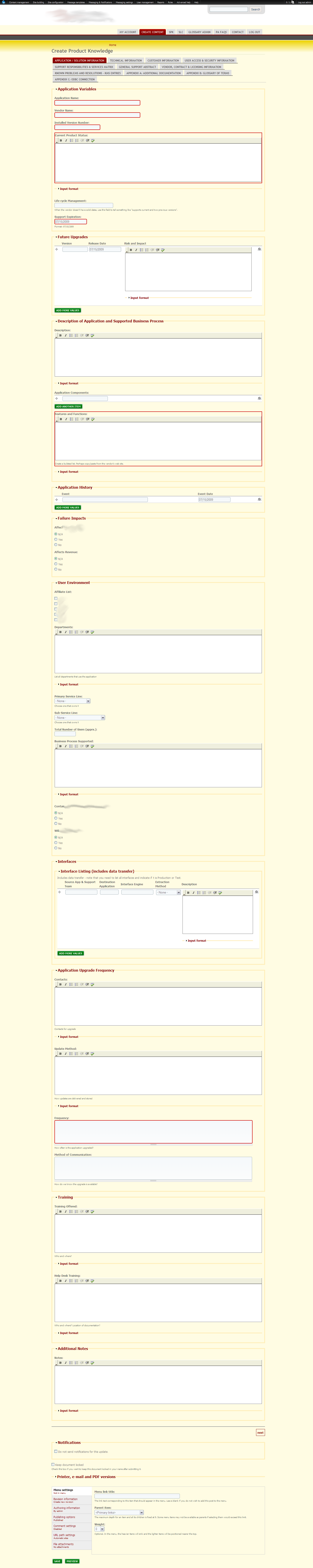Click the Search button
Viewport: 313px width, 1568px height.
point(256,10)
